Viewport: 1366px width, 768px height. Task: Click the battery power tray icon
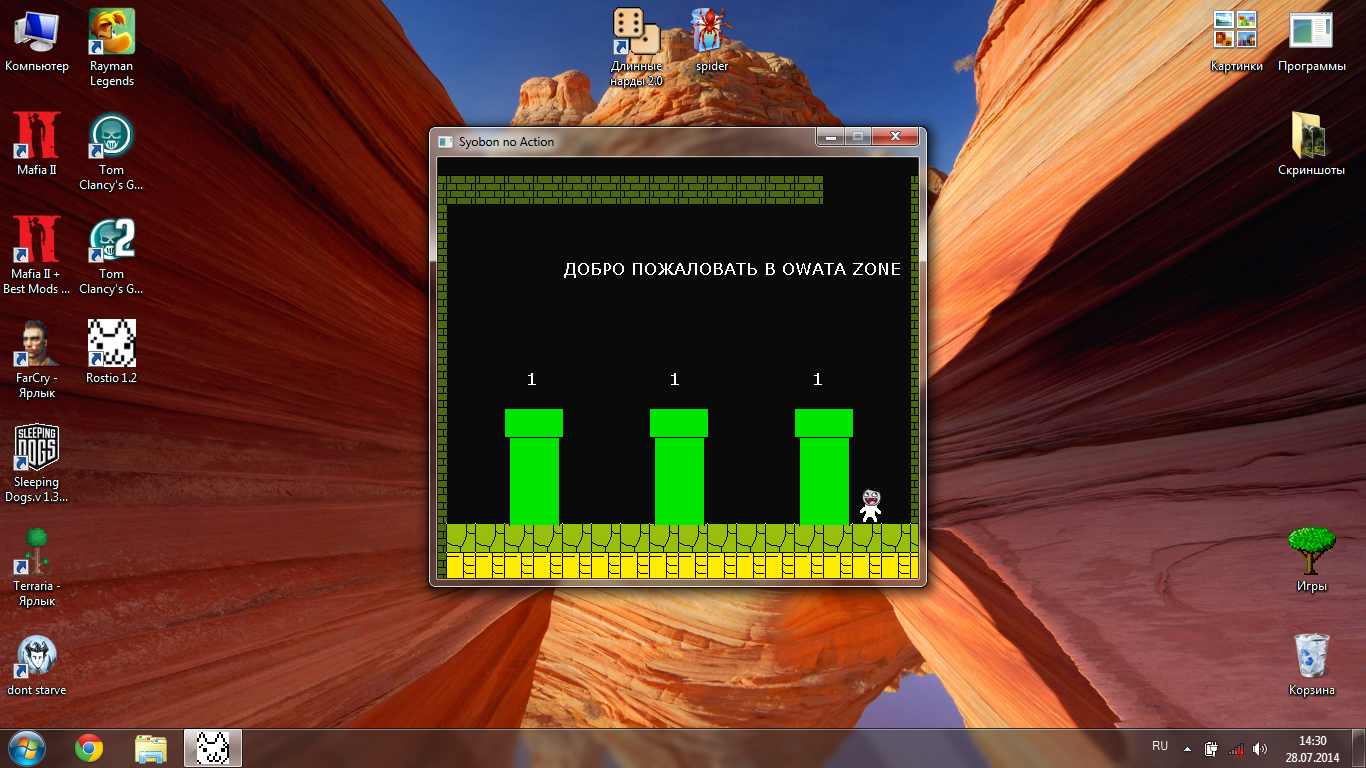(x=1211, y=748)
